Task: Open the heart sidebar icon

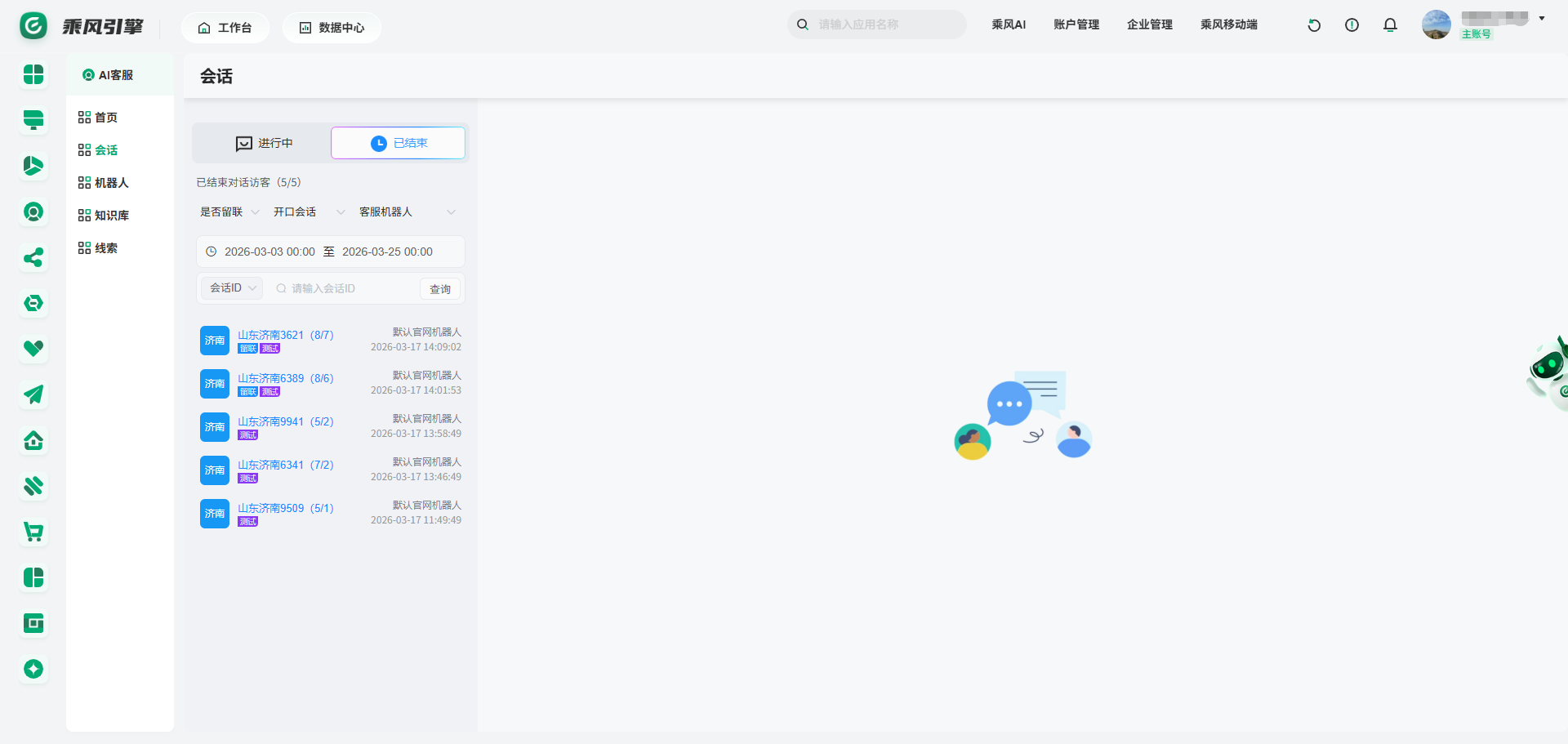Action: [33, 349]
